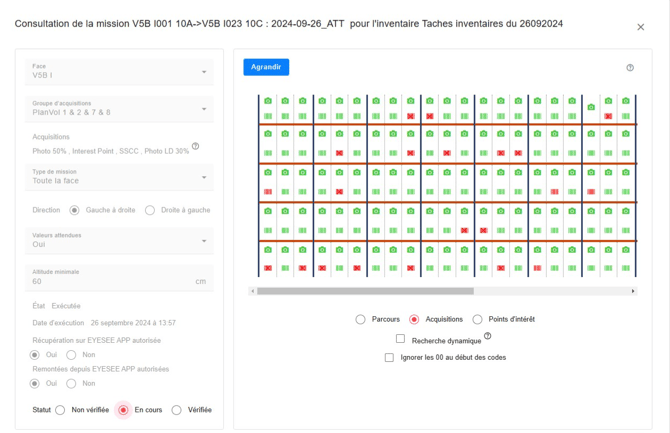Set Statut to Vérifiée
This screenshot has width=670, height=433.
177,410
